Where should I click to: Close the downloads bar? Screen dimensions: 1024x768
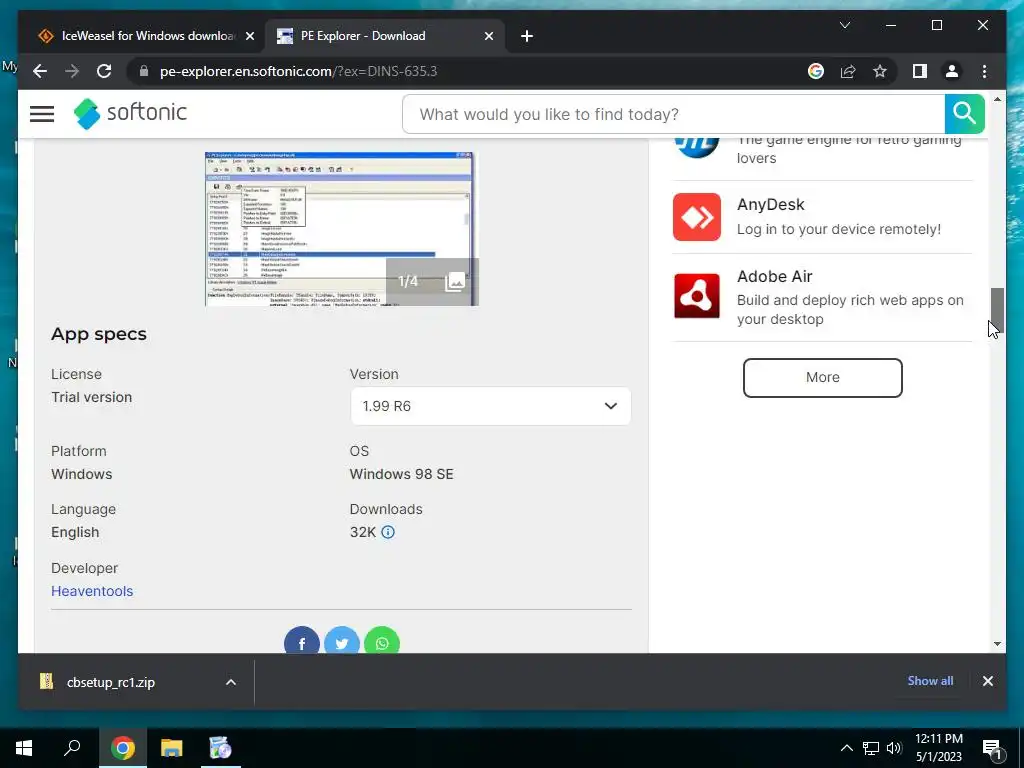pyautogui.click(x=987, y=681)
